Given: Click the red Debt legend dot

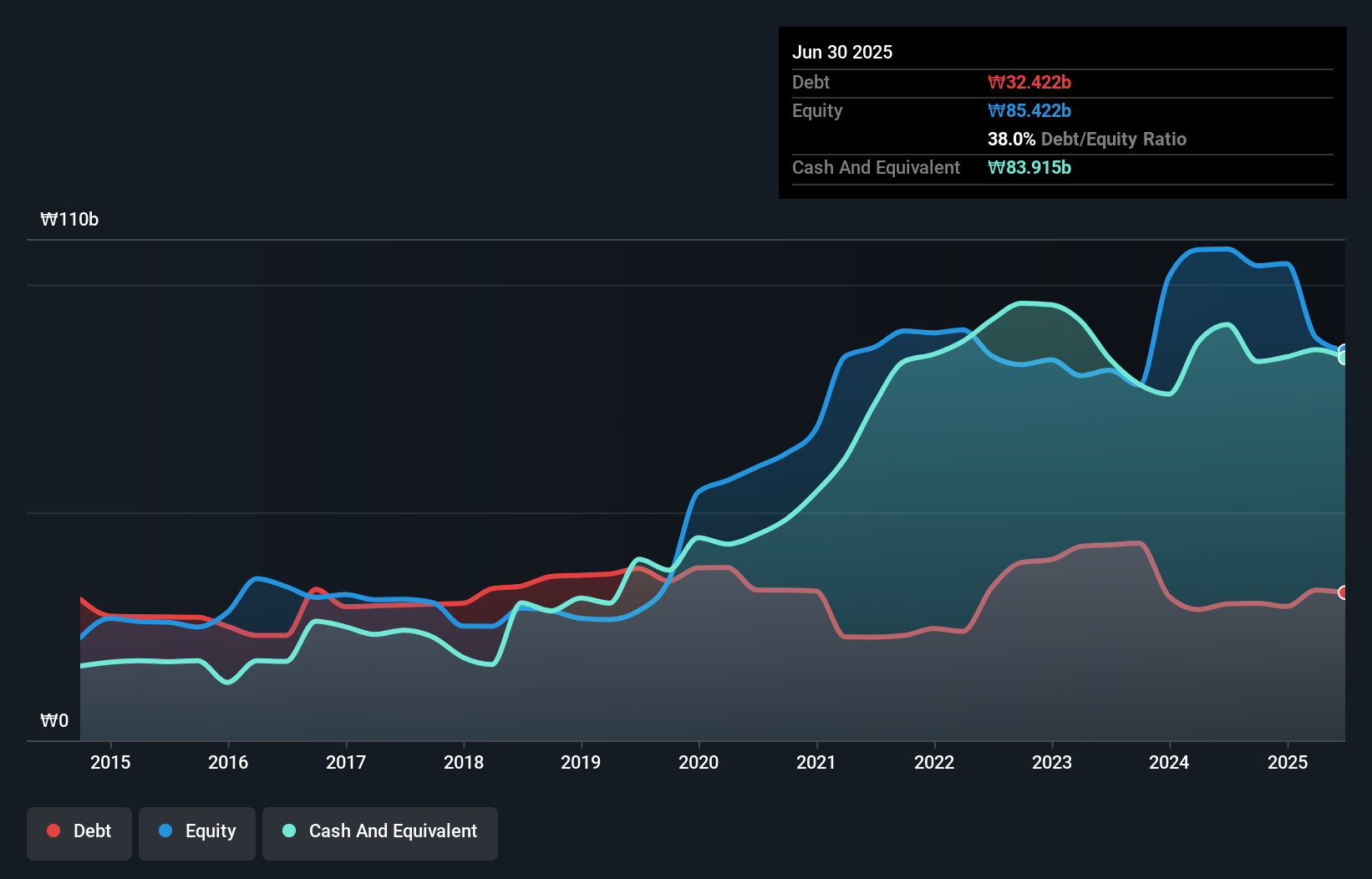Looking at the screenshot, I should click(x=52, y=831).
